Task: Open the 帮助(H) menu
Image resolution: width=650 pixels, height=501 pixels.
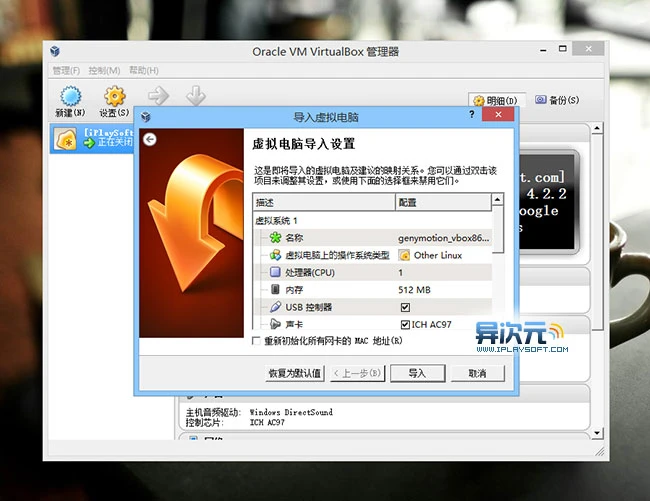Action: click(143, 71)
